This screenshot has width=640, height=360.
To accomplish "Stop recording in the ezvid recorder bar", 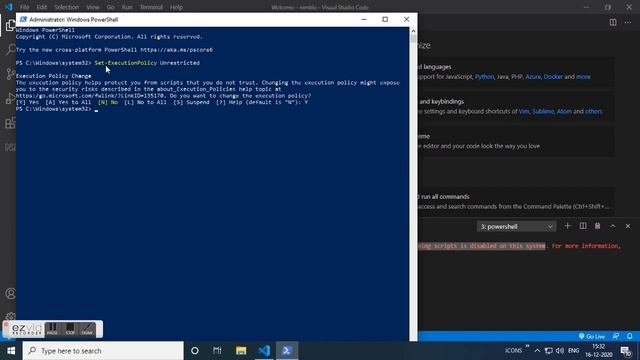I will click(x=70, y=329).
